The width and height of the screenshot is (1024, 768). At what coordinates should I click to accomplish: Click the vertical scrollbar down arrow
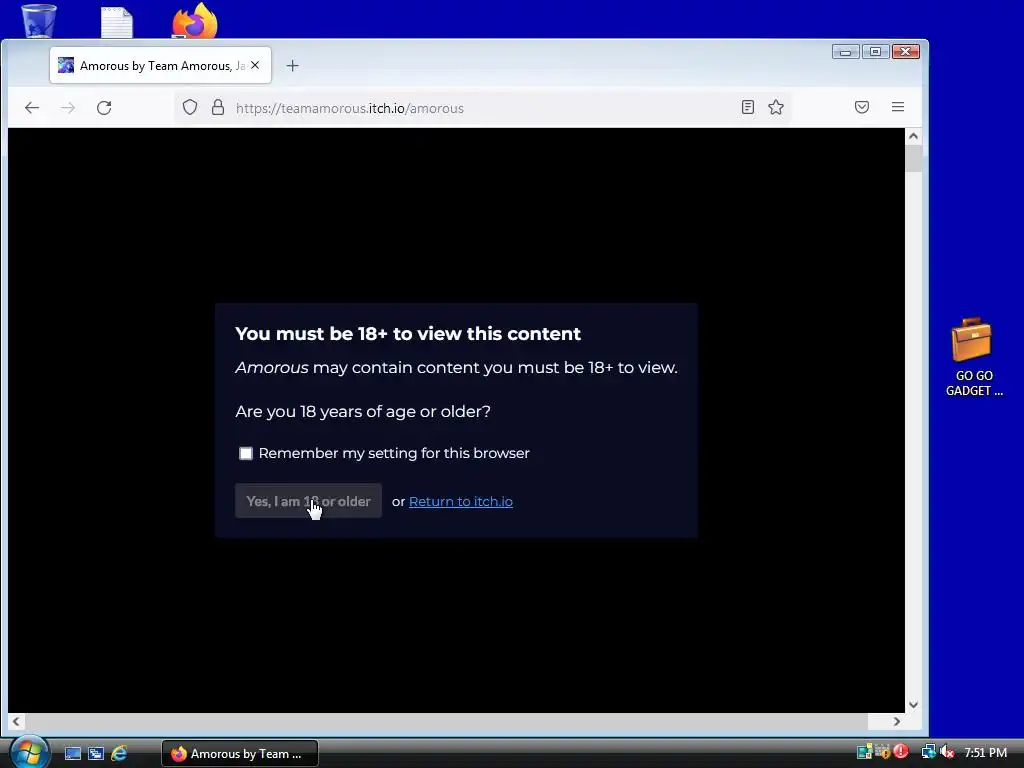pyautogui.click(x=913, y=705)
